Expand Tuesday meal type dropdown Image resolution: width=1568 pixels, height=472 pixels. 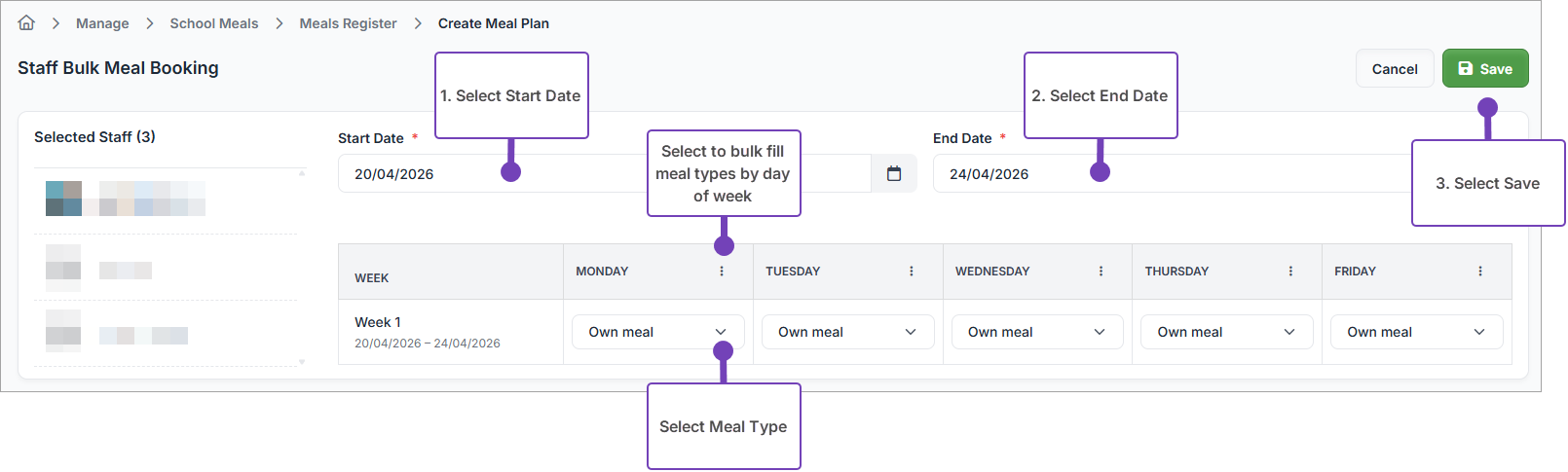coord(847,332)
